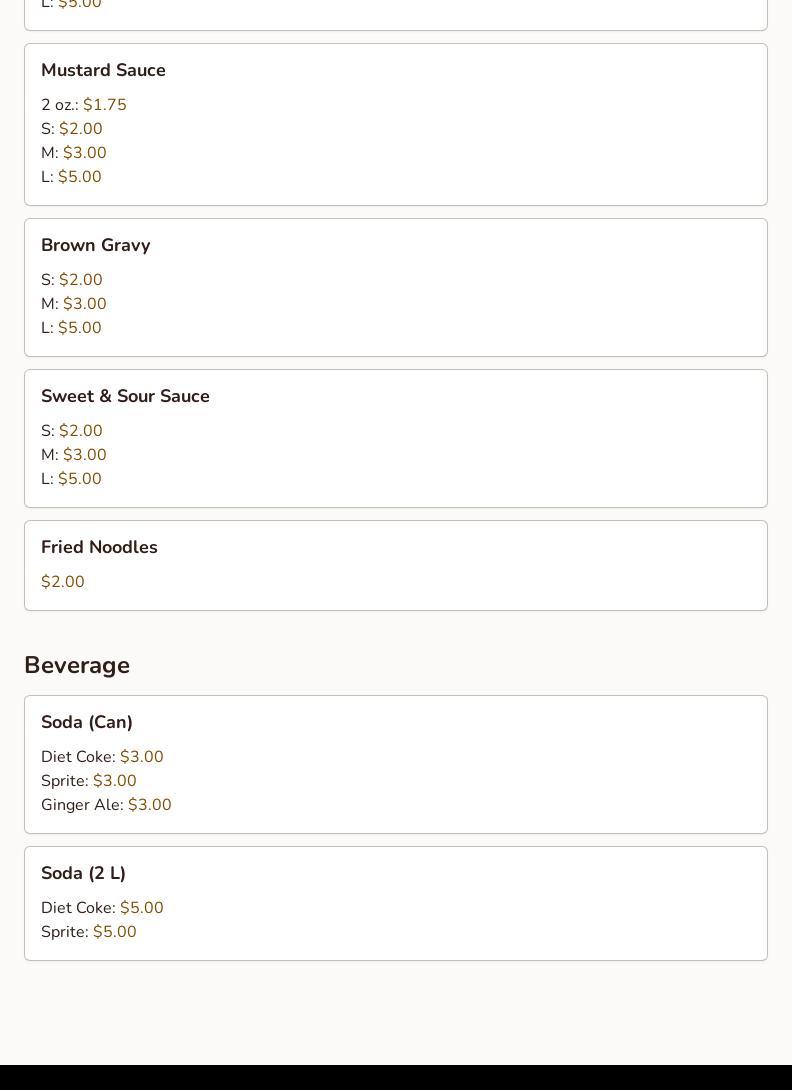The height and width of the screenshot is (1090, 792).
Task: Open the Brown Gravy item card
Action: (x=396, y=288)
